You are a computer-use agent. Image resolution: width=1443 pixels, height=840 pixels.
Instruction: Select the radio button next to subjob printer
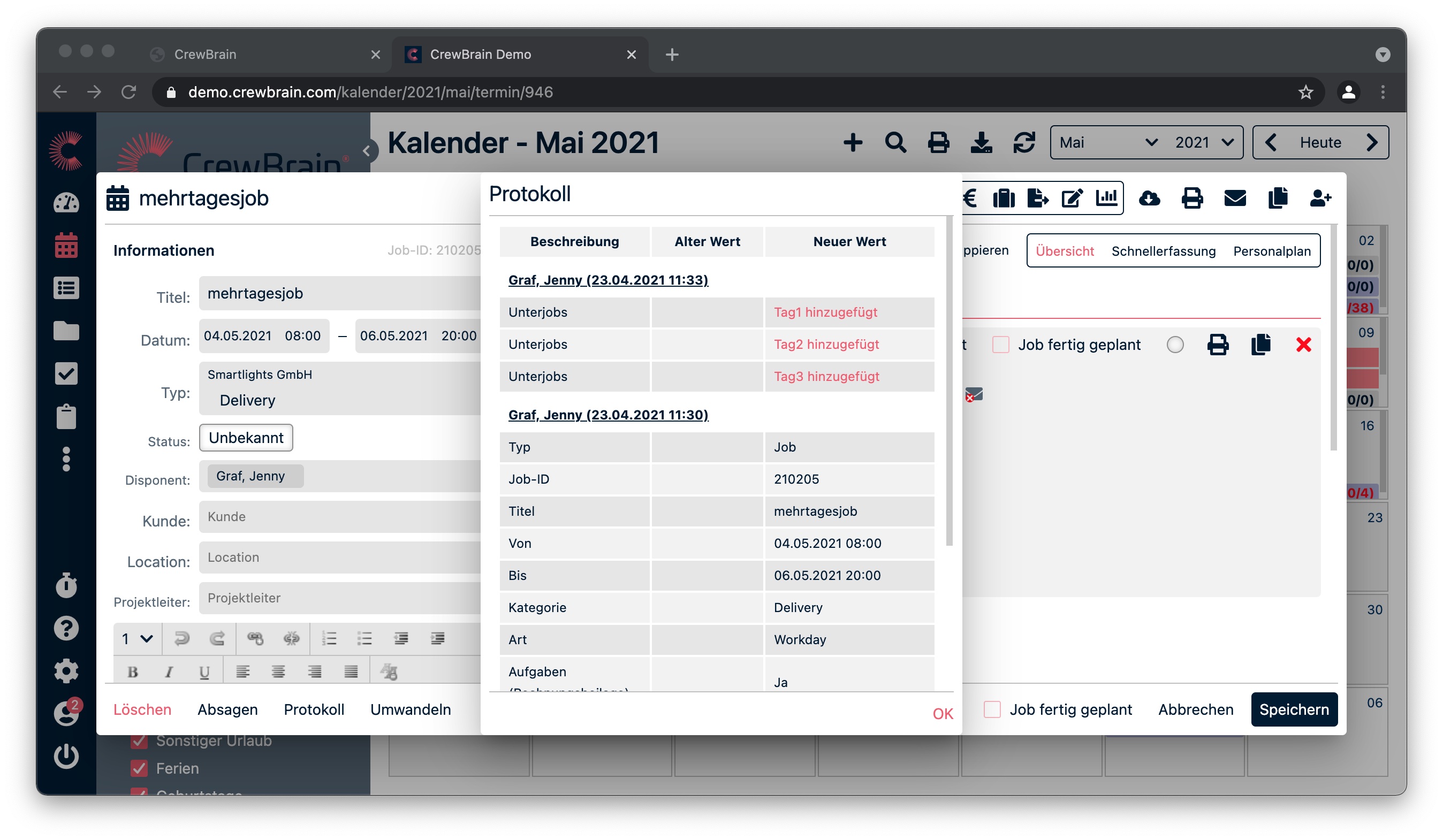pos(1174,345)
